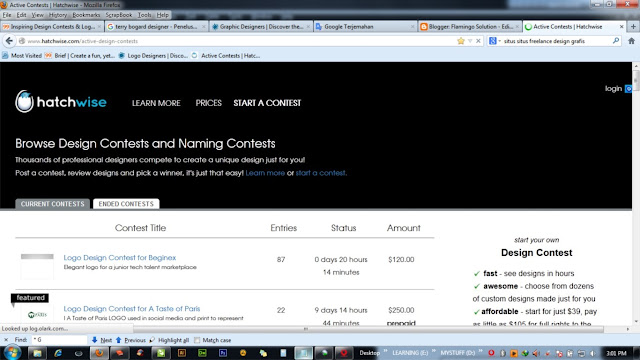Switch to the Blogger: Flamingo Solution tab
This screenshot has height=360, width=640.
469,27
